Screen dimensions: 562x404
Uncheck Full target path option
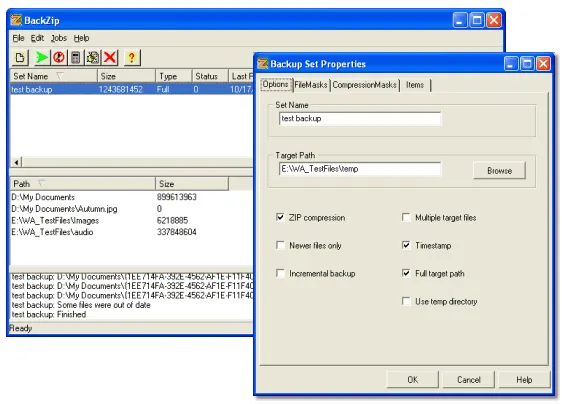(x=406, y=273)
